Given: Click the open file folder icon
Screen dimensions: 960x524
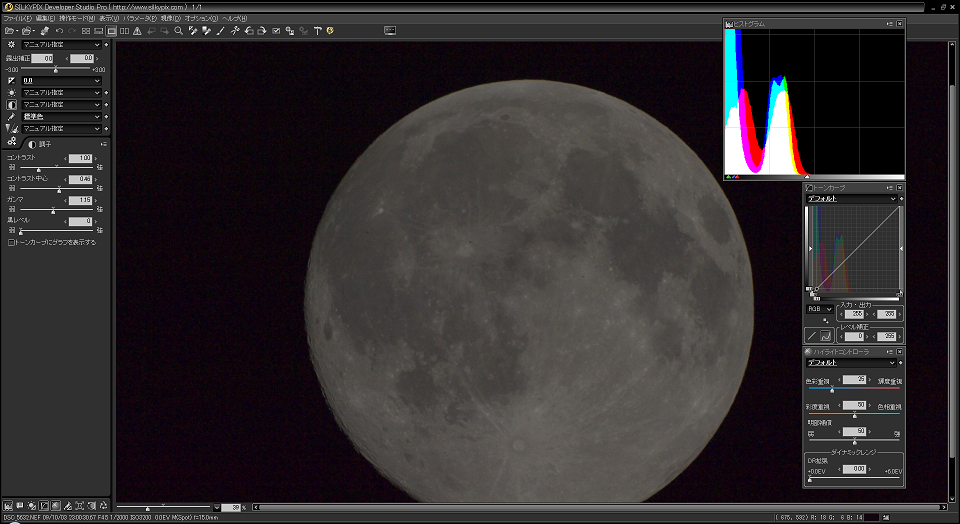Looking at the screenshot, I should 9,31.
